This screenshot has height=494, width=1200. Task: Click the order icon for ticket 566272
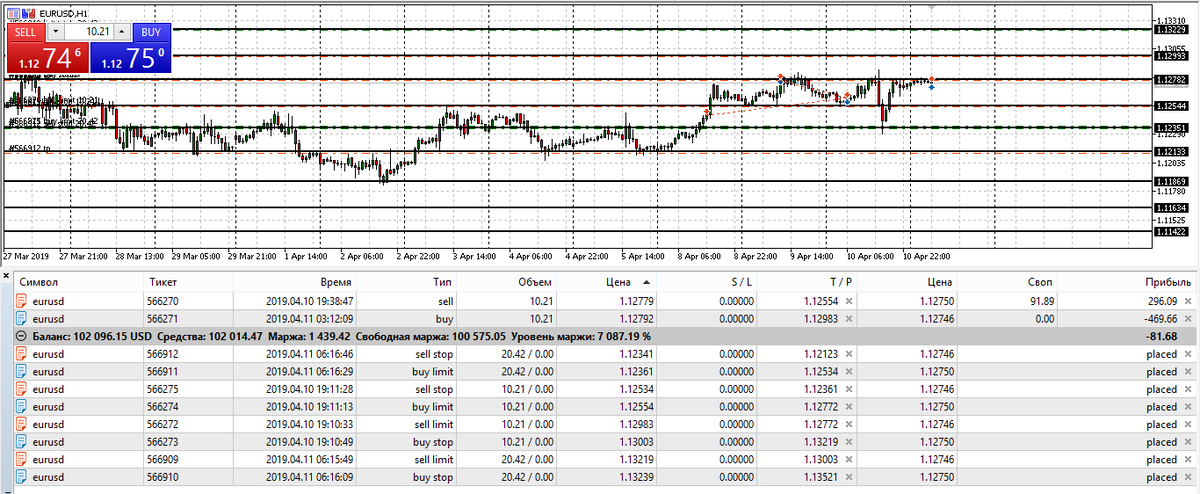[x=22, y=425]
